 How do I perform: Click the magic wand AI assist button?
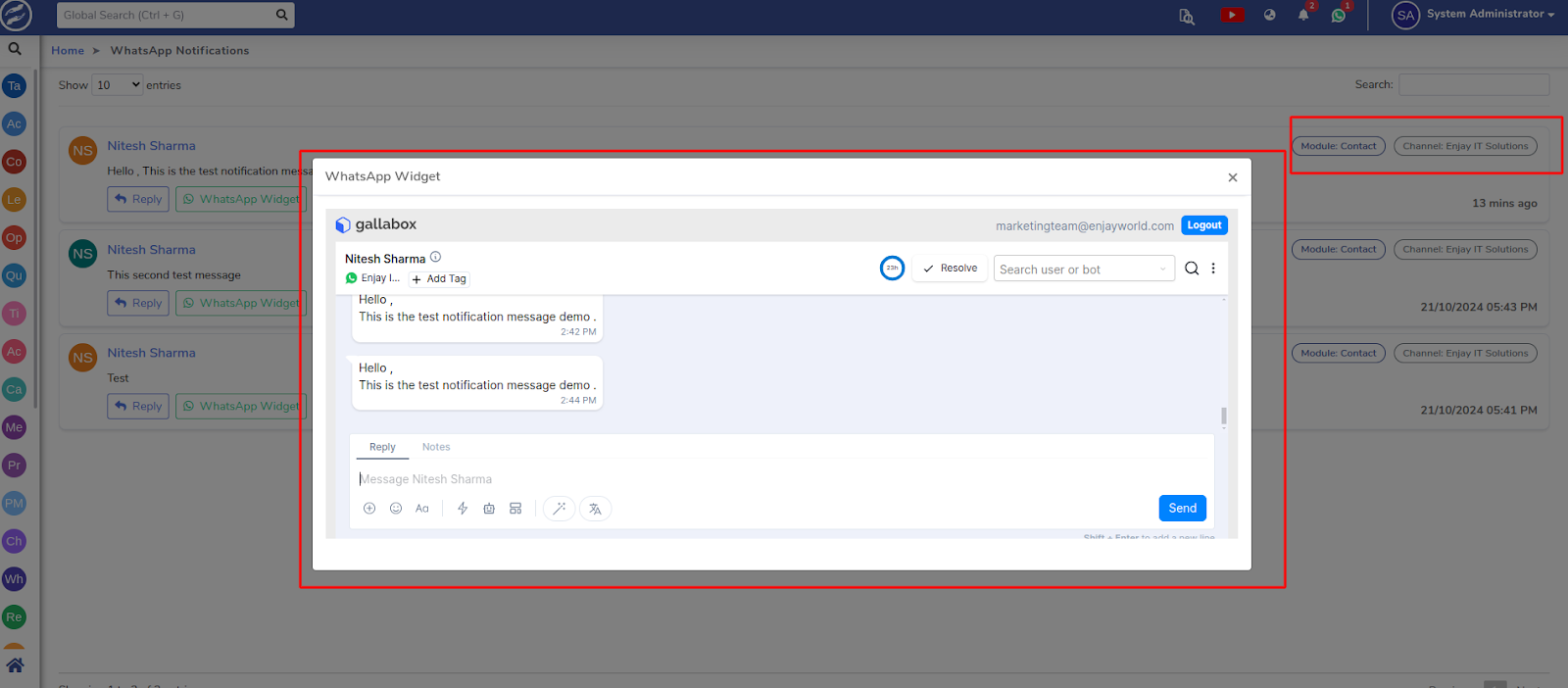[x=559, y=509]
